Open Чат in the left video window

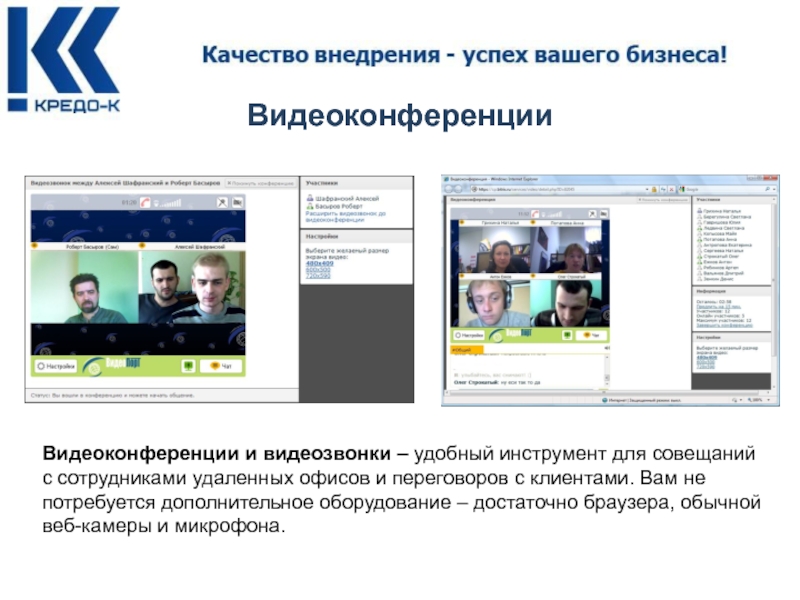coord(220,366)
